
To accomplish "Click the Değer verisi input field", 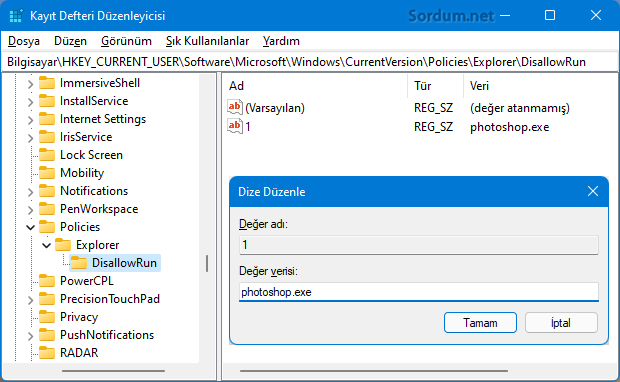I will (419, 292).
